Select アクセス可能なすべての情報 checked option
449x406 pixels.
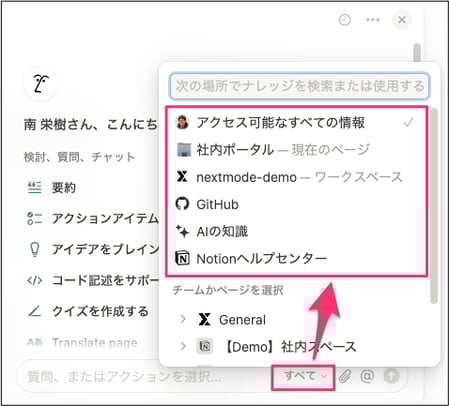click(296, 122)
